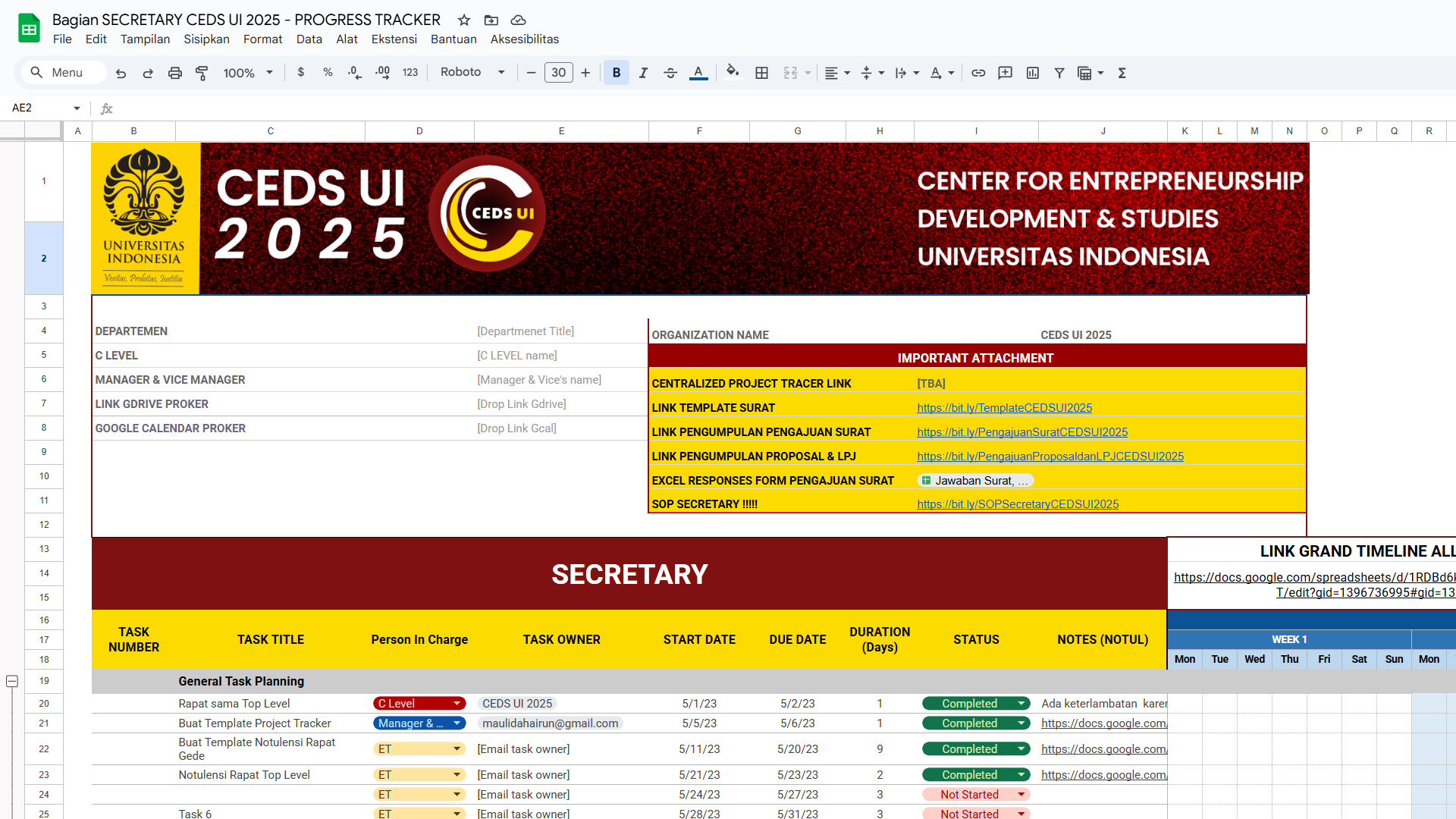Check the cloud save status icon

tap(519, 20)
